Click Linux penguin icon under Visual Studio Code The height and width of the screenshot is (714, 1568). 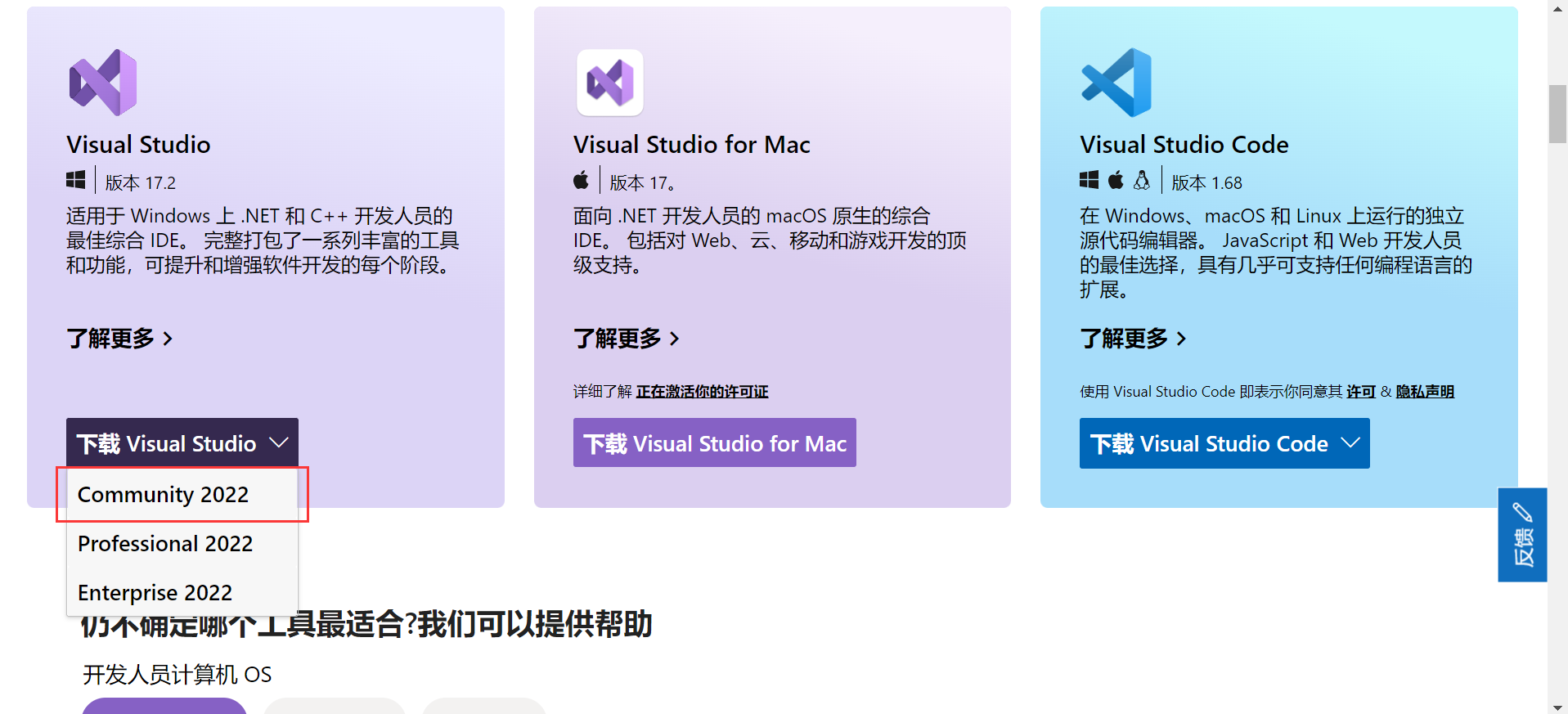click(x=1142, y=181)
